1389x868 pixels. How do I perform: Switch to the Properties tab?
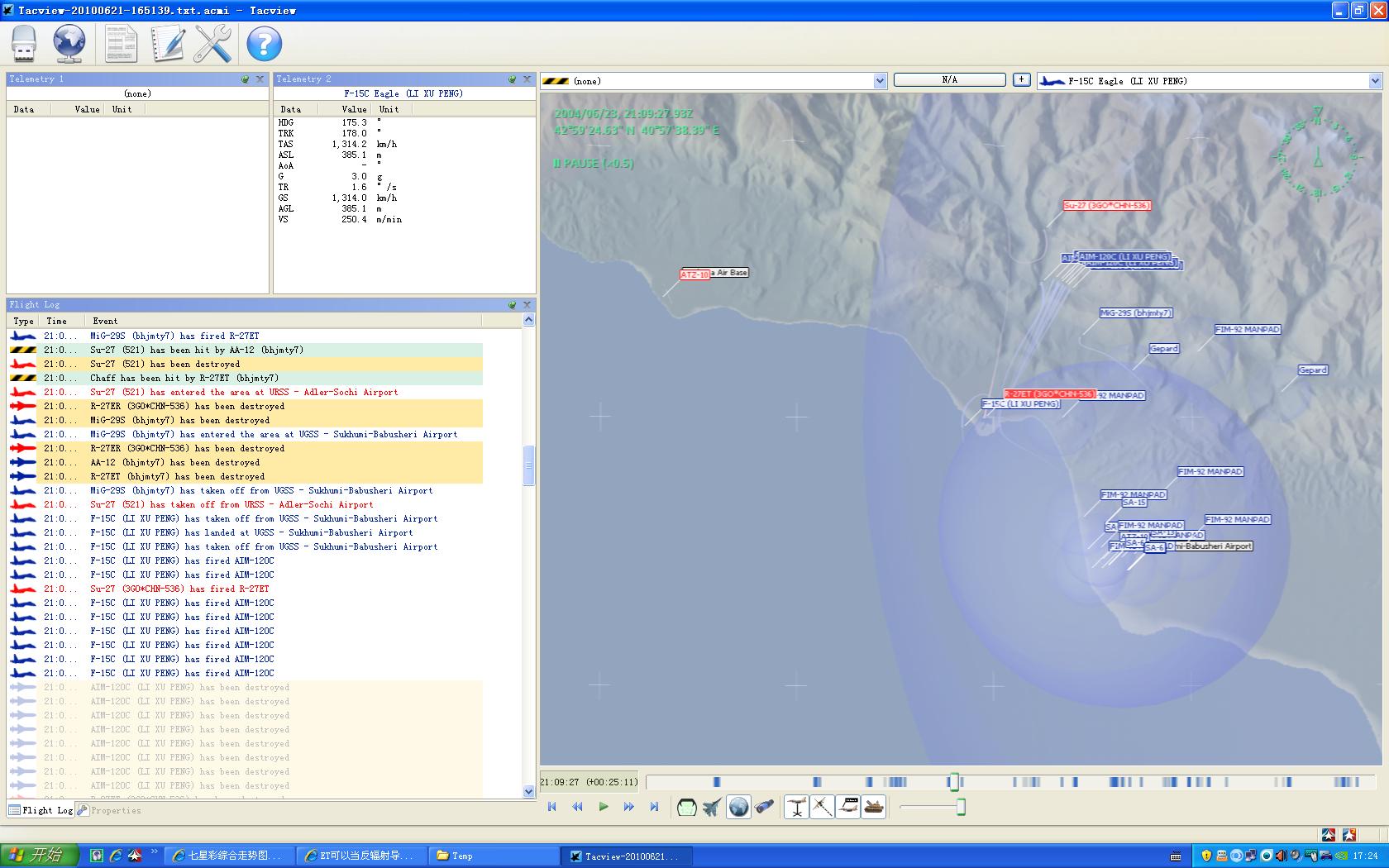(109, 810)
